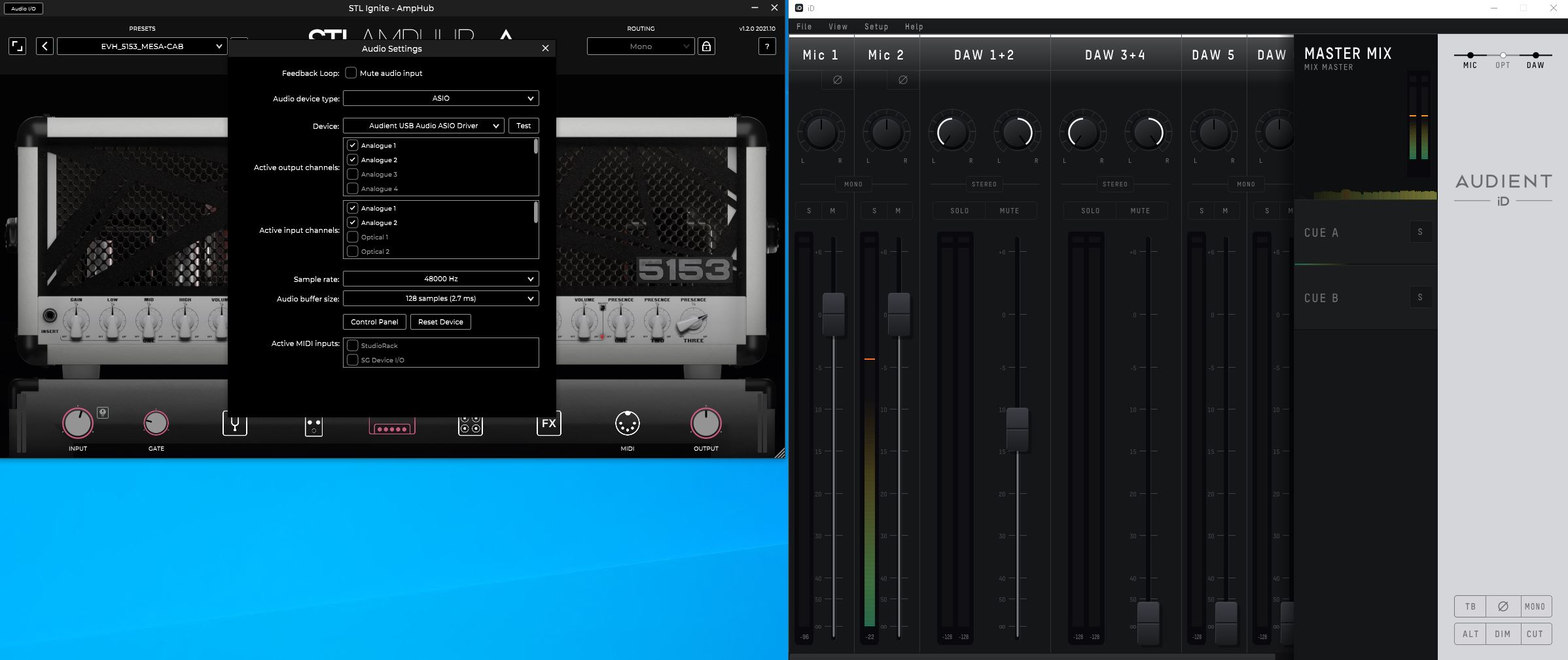Open the View menu in iD
1568x660 pixels.
838,27
